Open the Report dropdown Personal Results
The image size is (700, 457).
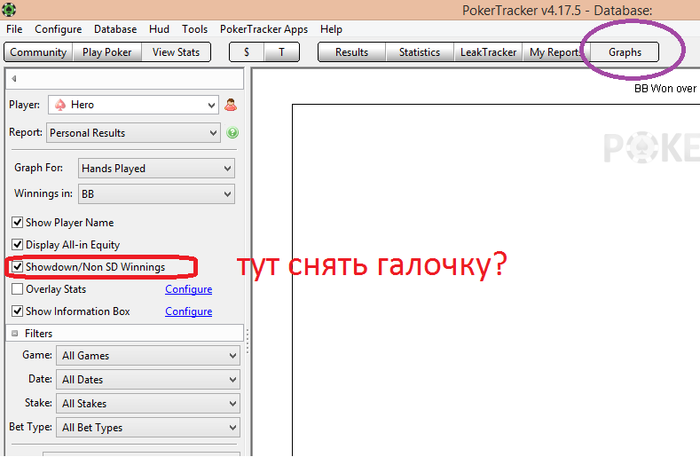(x=133, y=133)
